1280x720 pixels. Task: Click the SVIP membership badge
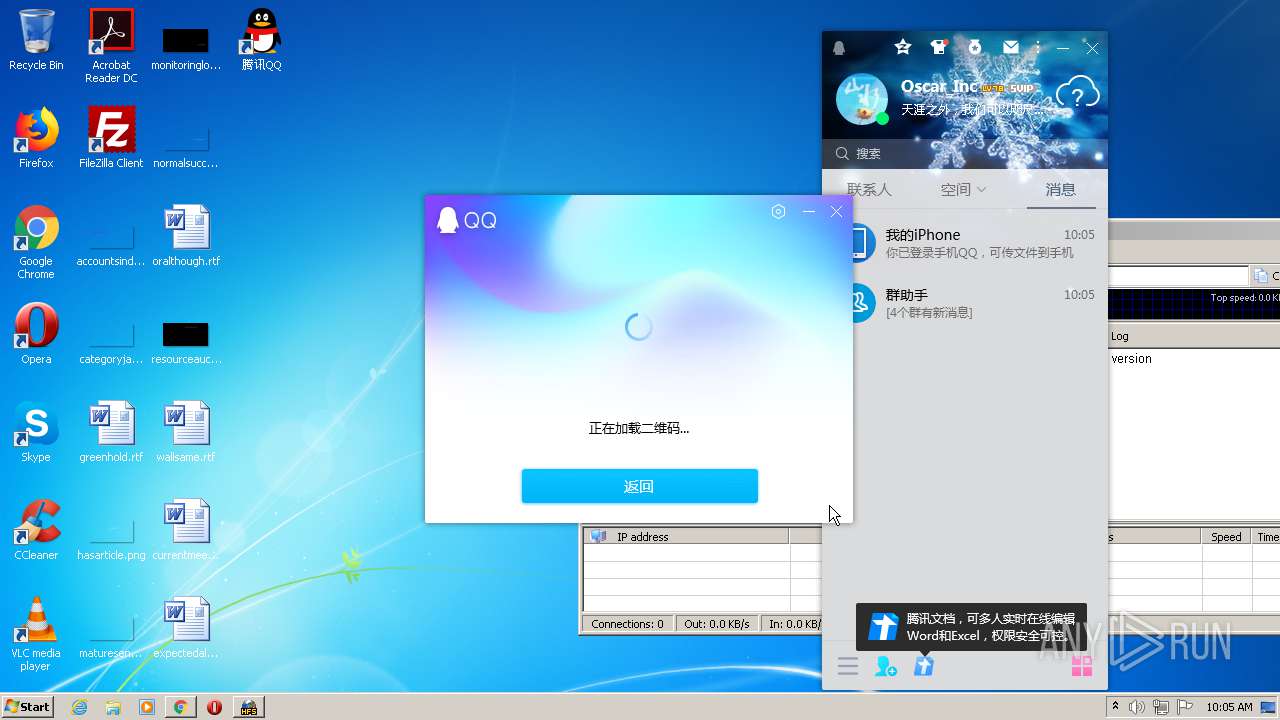1020,88
